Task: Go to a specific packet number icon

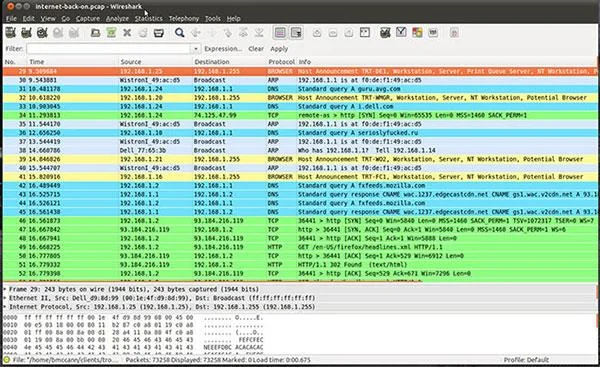Action: [227, 33]
